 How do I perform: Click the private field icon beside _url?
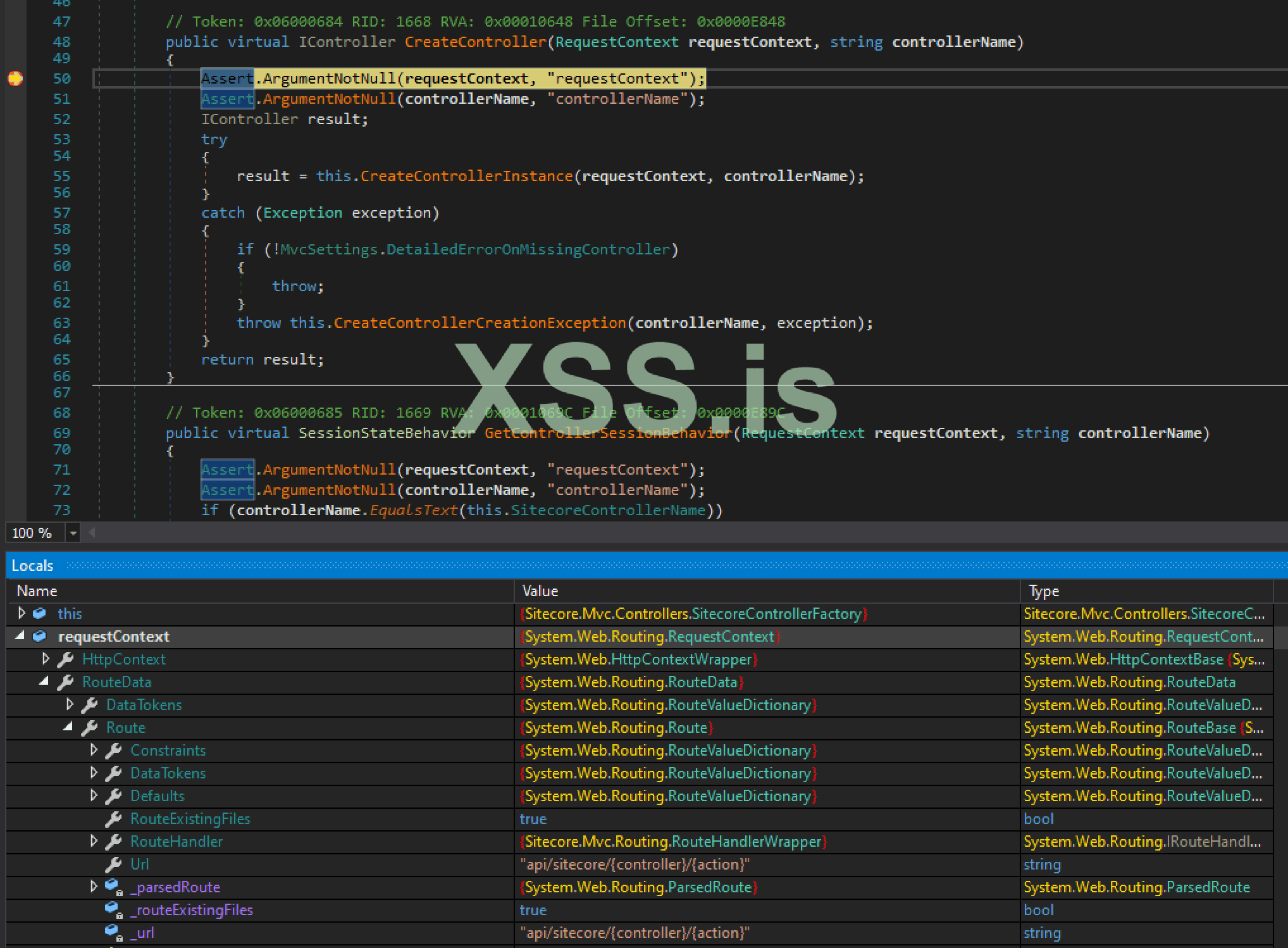coord(113,933)
